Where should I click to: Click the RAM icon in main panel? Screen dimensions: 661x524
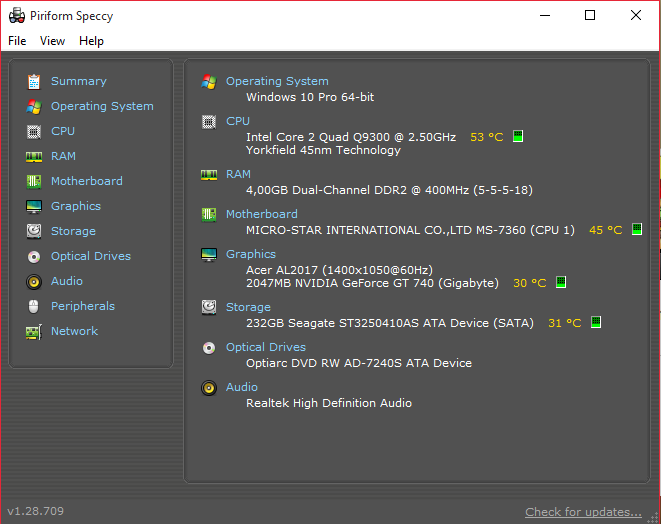pyautogui.click(x=209, y=175)
